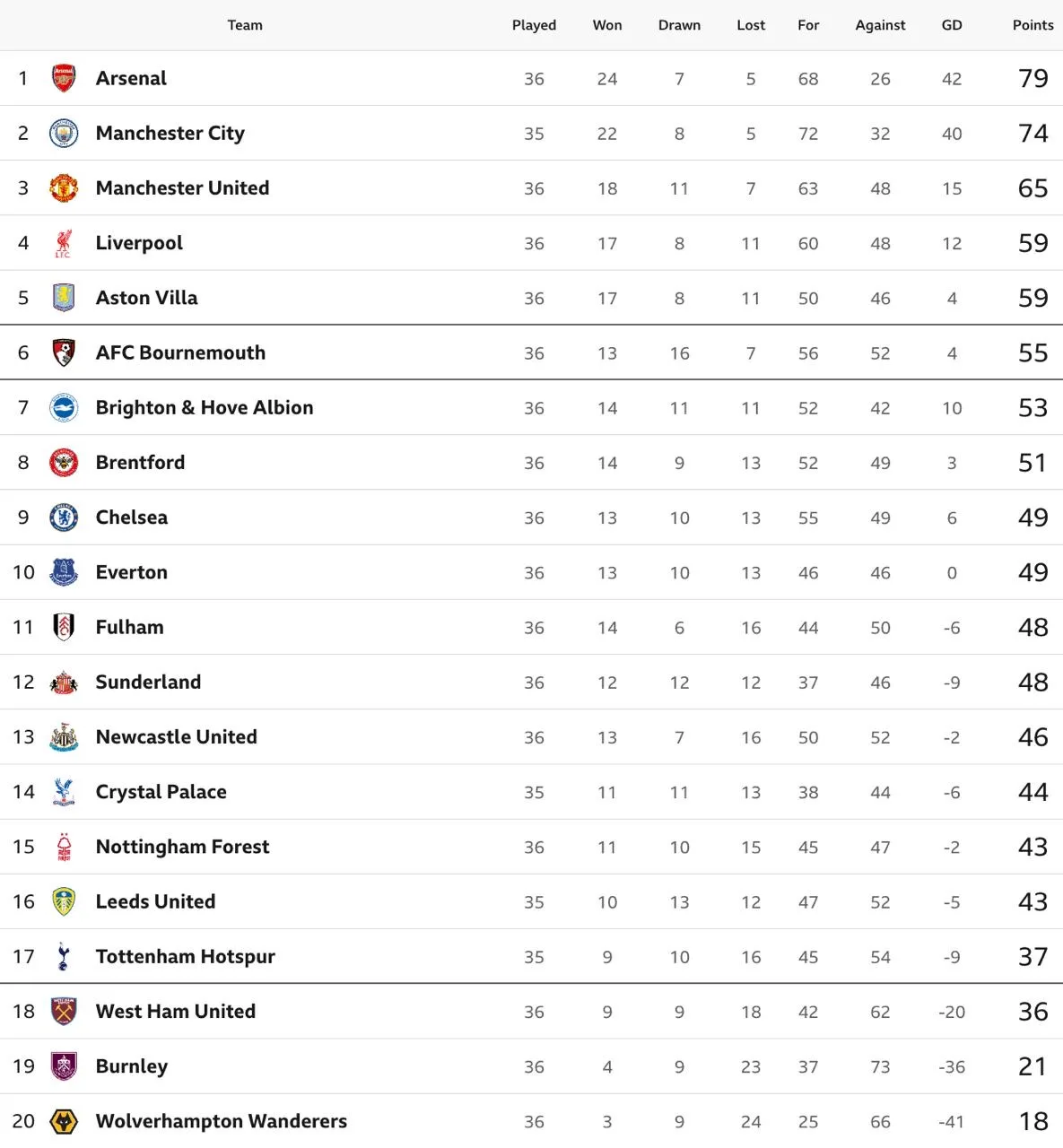
Task: Click the Aston Villa badge
Action: click(x=64, y=297)
